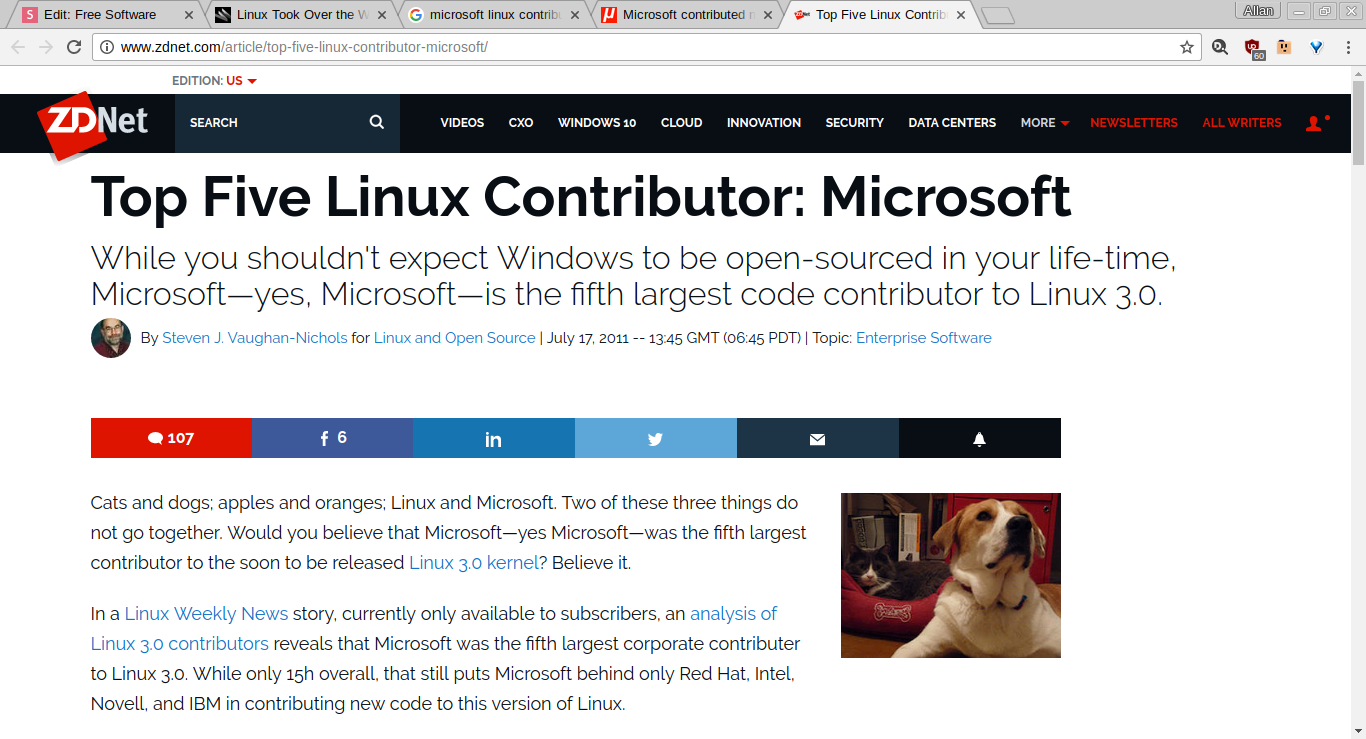This screenshot has height=739, width=1366.
Task: Open the Chrome three-dot menu
Action: click(1348, 47)
